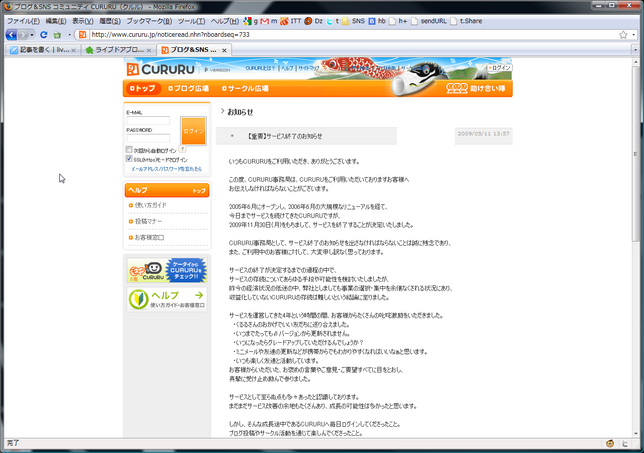
Task: Open the ブックマーク(B) menu
Action: coord(149,21)
